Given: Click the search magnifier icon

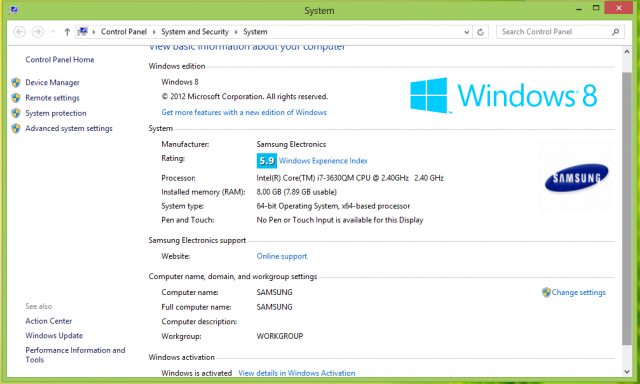Looking at the screenshot, I should 616,32.
